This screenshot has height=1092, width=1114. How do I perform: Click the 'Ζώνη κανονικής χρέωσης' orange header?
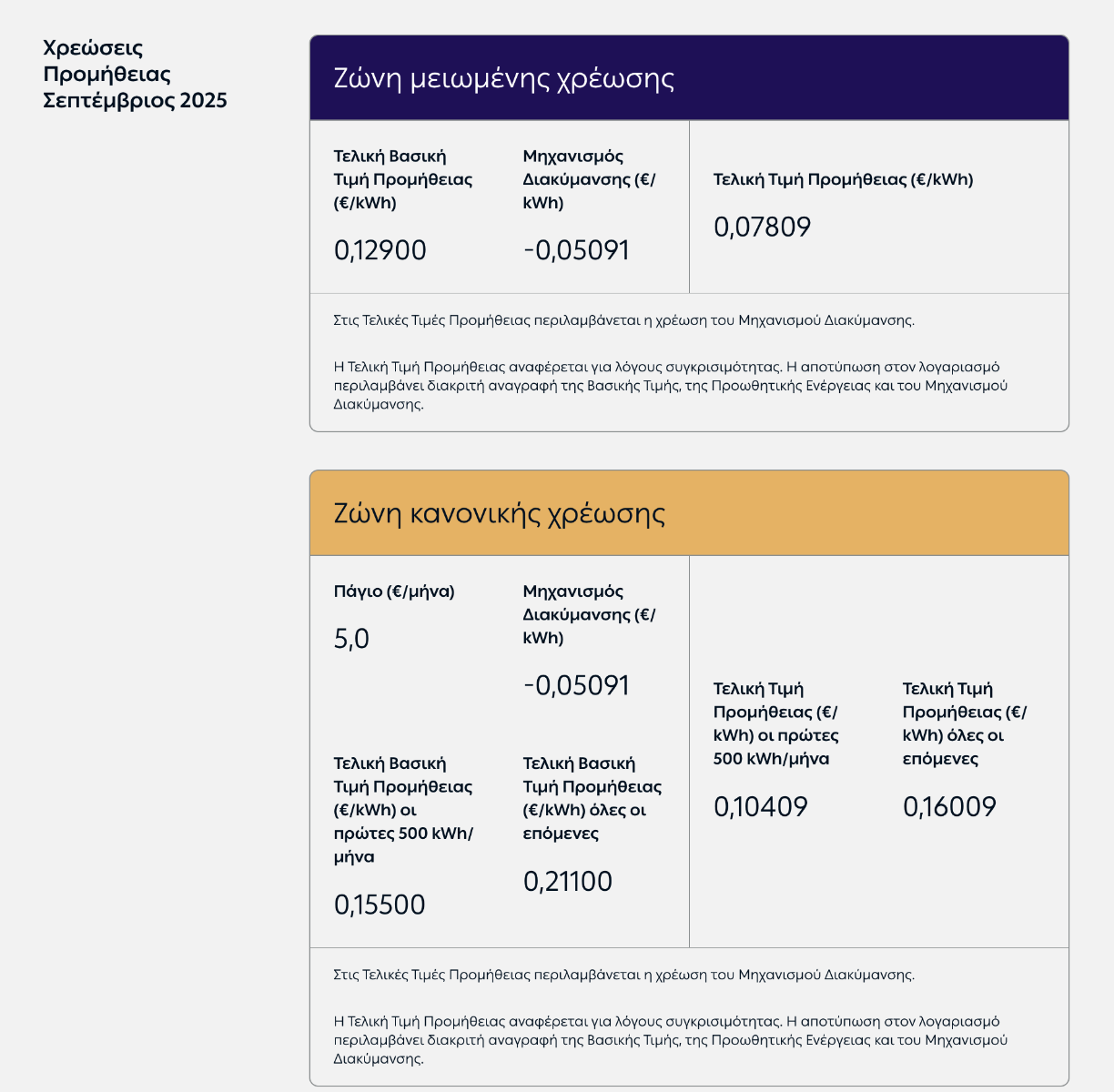click(x=689, y=513)
